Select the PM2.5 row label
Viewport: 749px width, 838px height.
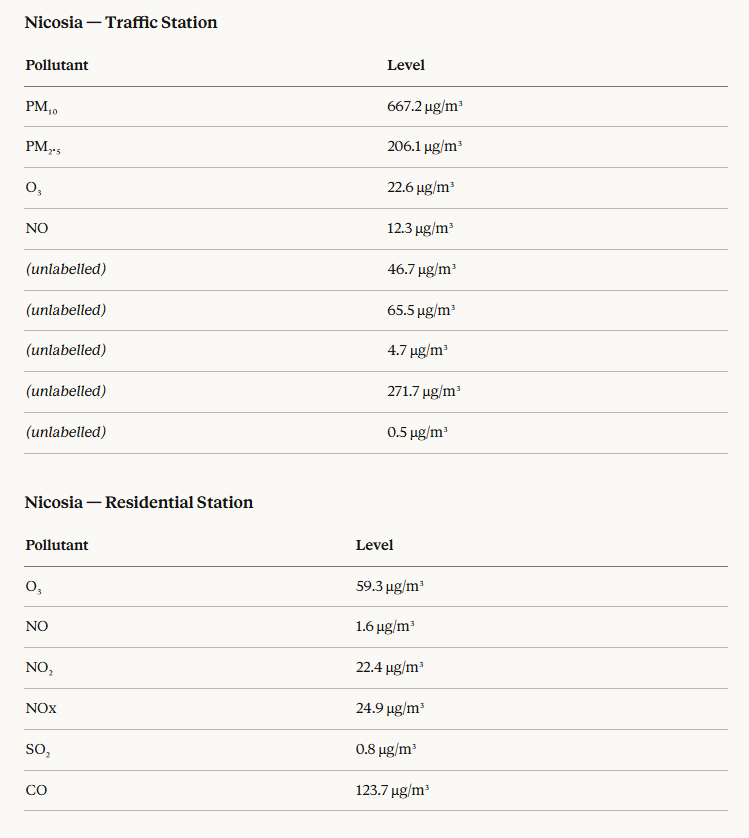pyautogui.click(x=43, y=147)
